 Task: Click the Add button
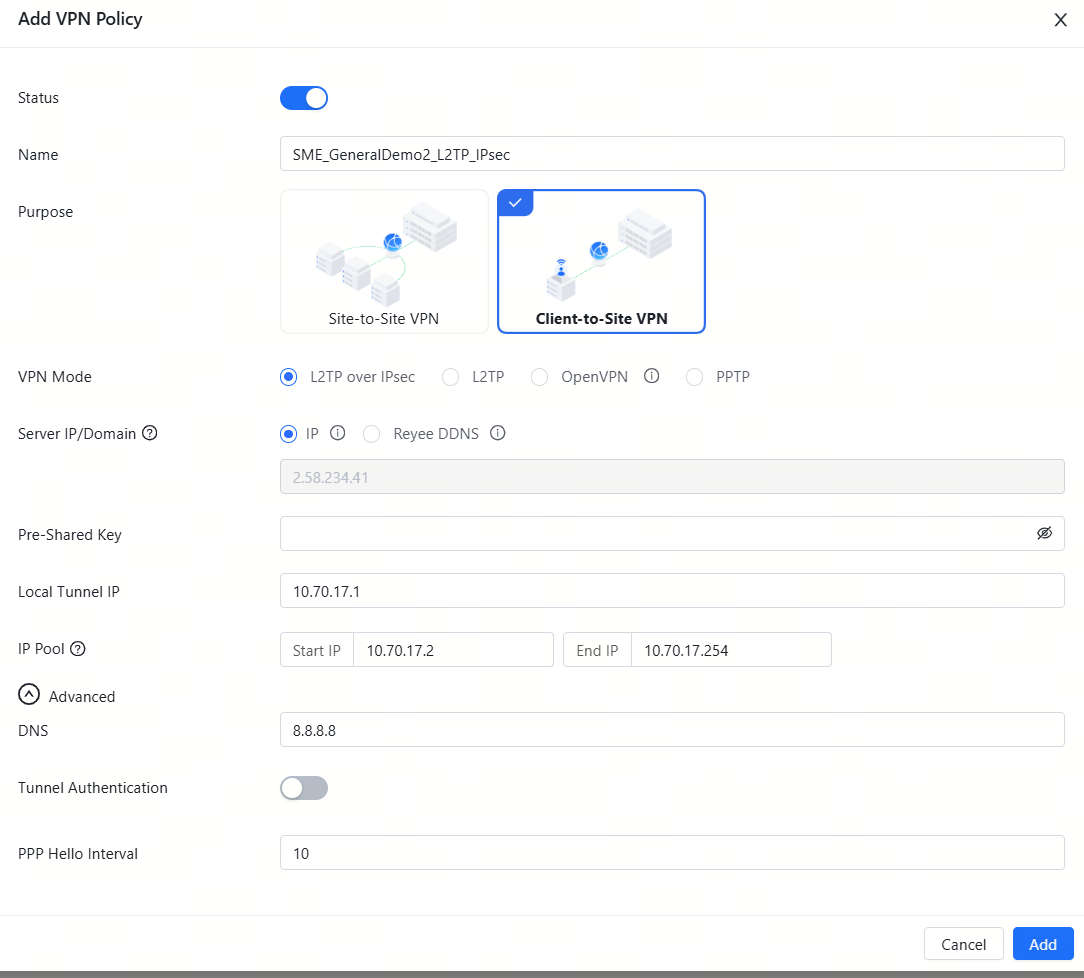1042,945
